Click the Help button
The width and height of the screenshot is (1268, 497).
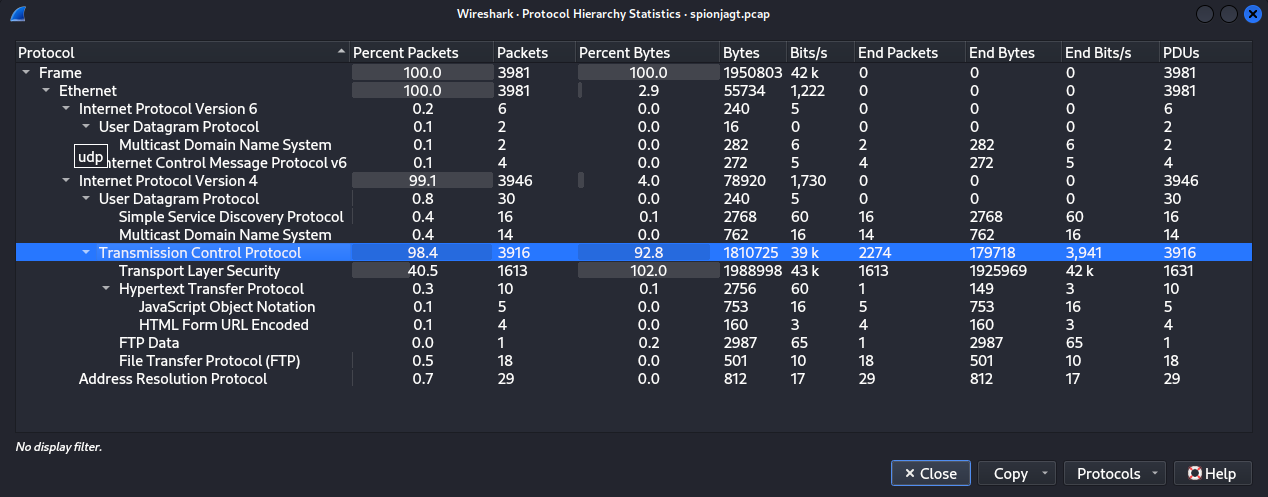1211,474
